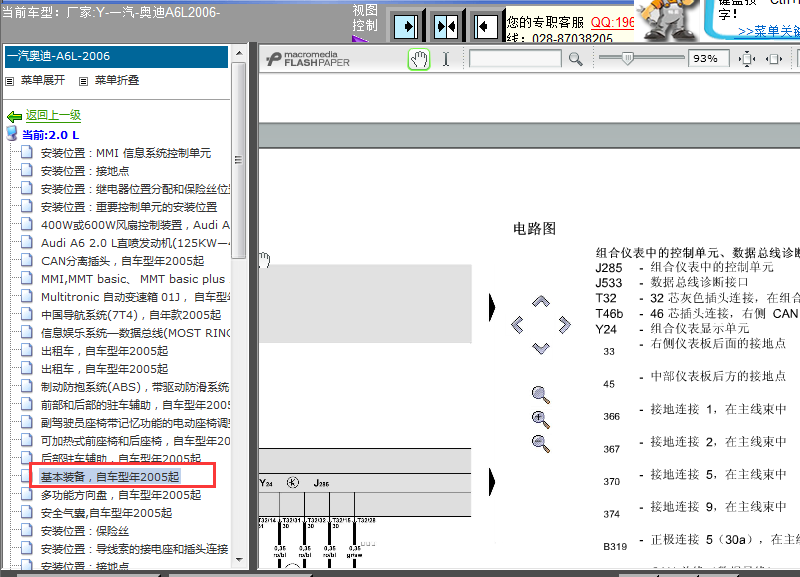Select the 一汽奥迪-A6L-2006 header
The image size is (800, 577).
tap(116, 57)
